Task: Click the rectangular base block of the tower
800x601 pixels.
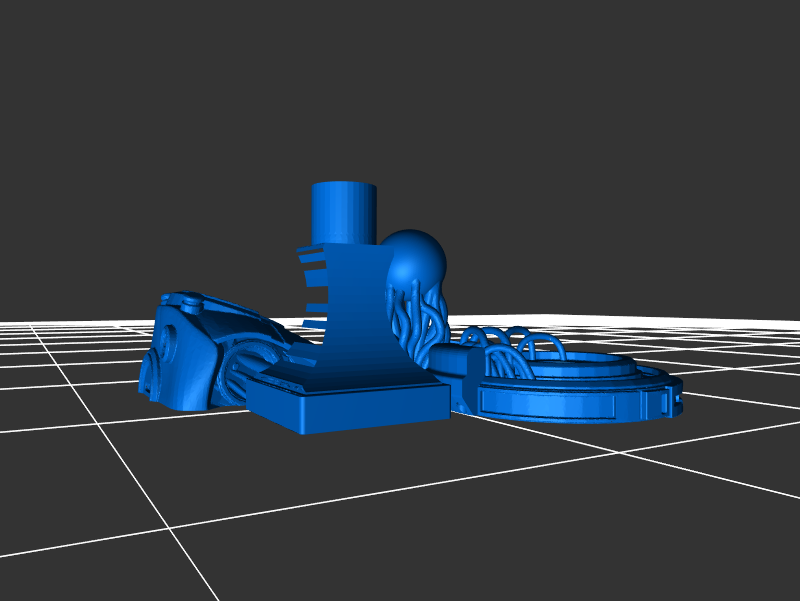Action: 350,408
